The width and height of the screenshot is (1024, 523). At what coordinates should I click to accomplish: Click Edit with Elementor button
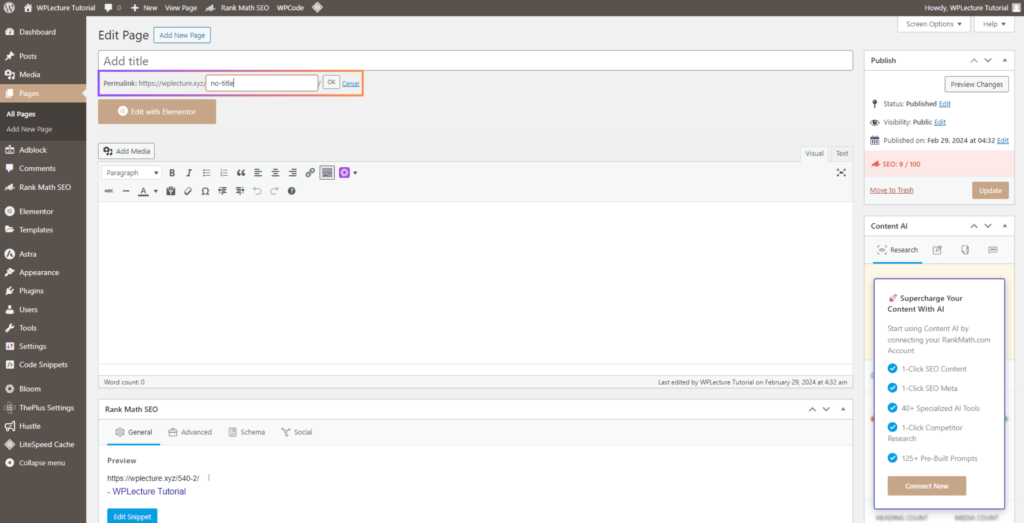(157, 112)
